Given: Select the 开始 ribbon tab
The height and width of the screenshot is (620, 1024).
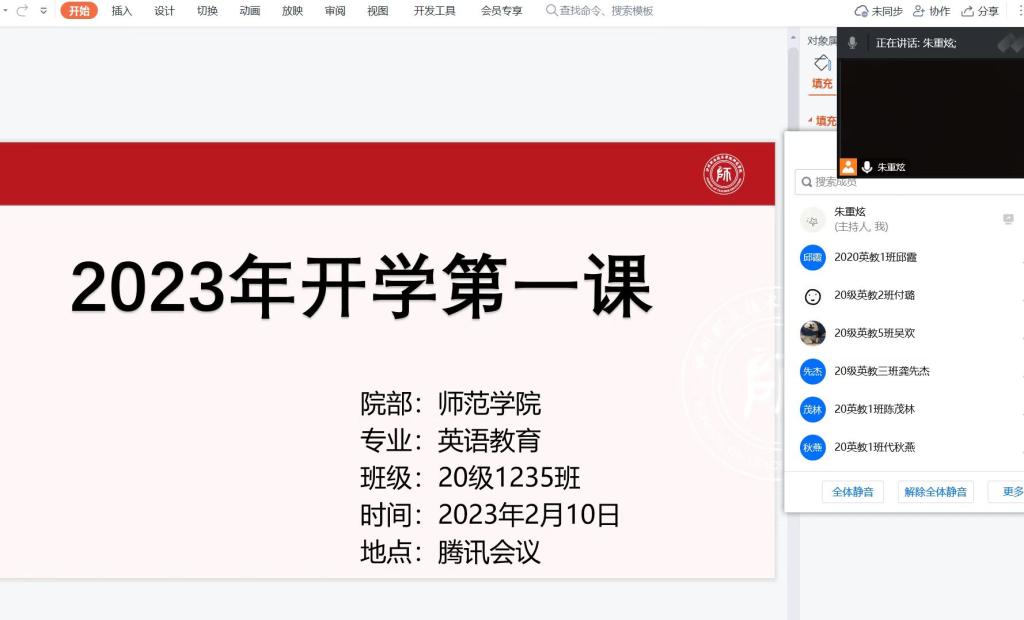Looking at the screenshot, I should 79,11.
